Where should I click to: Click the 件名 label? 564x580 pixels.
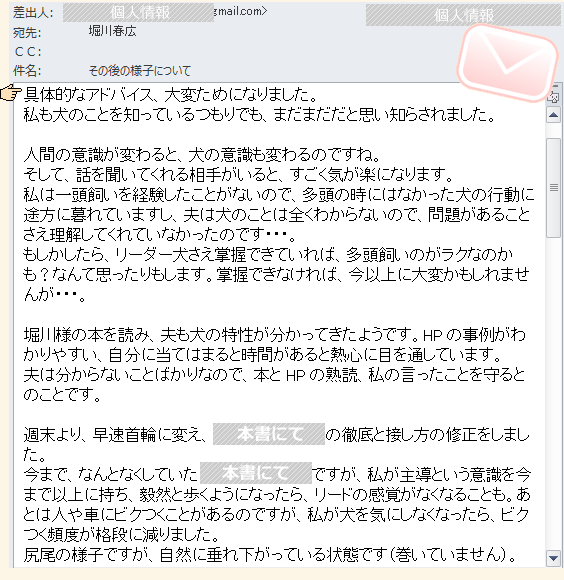pos(27,70)
